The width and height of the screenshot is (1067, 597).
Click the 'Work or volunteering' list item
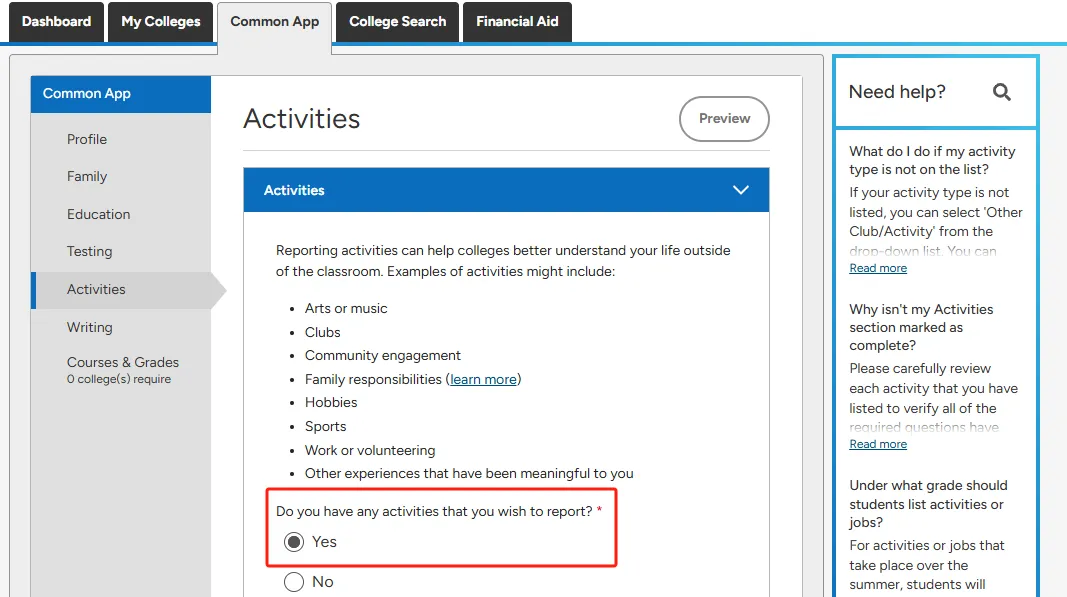click(370, 450)
